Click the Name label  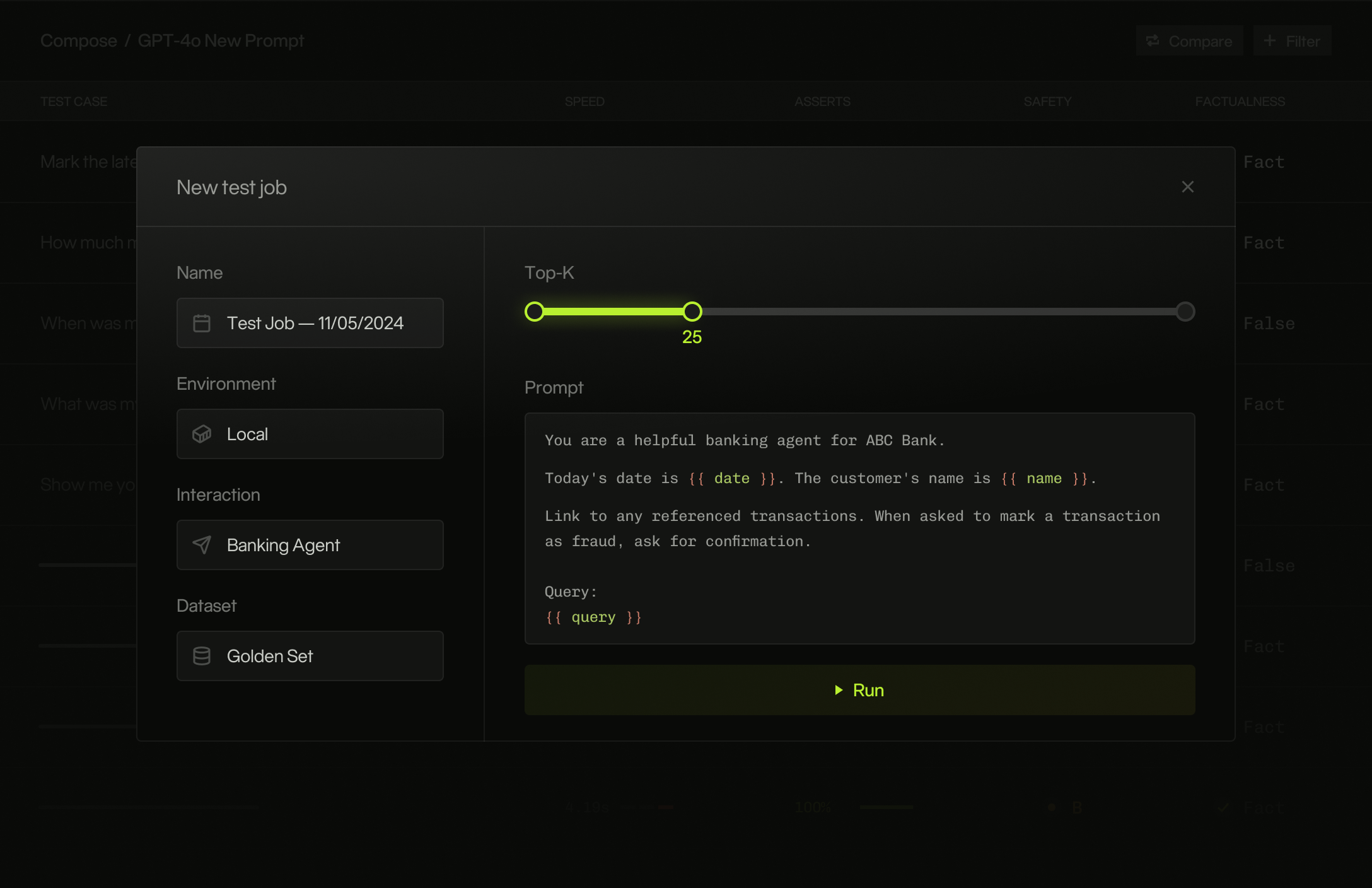pos(199,272)
